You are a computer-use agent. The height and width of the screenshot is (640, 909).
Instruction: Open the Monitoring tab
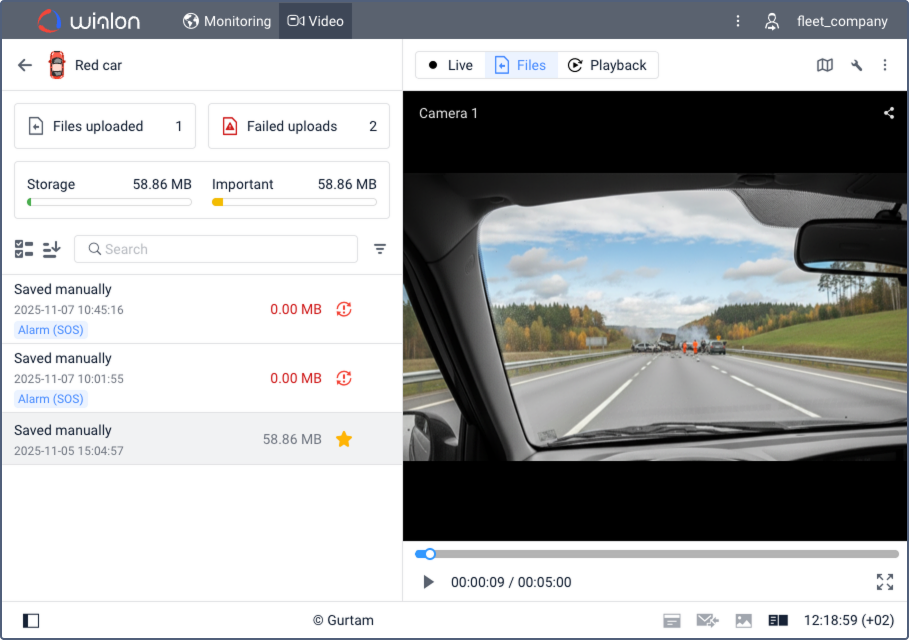227,21
